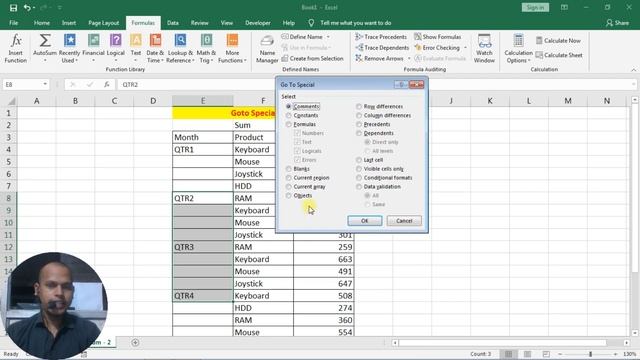This screenshot has width=640, height=360.
Task: Expand Remove Arrows dropdown arrow
Action: pyautogui.click(x=409, y=58)
